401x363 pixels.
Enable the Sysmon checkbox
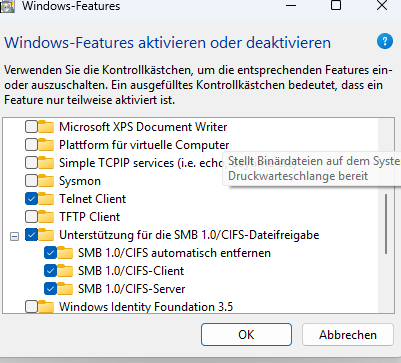31,181
